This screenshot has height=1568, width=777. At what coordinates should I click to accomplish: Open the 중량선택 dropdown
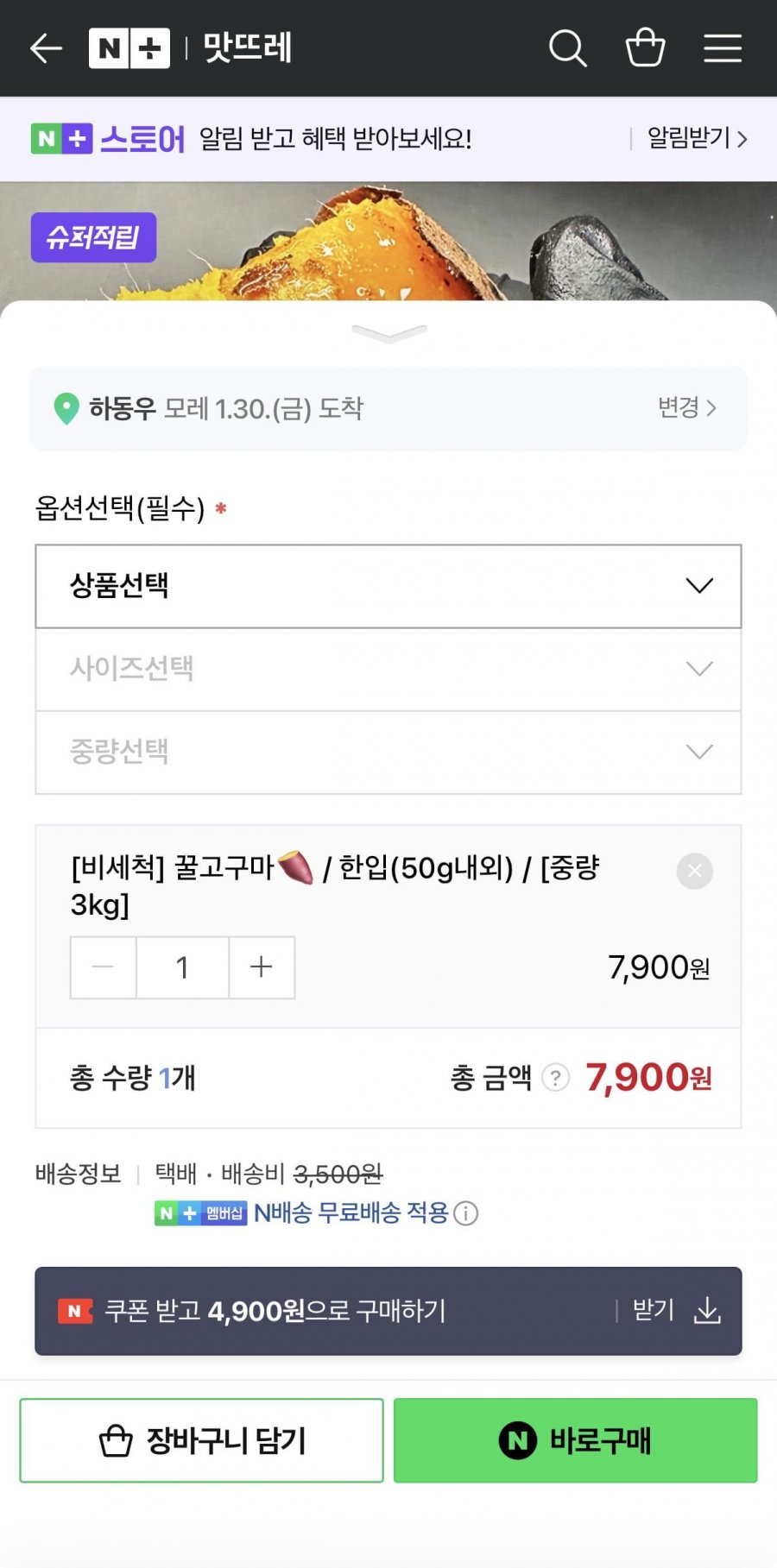pyautogui.click(x=388, y=752)
